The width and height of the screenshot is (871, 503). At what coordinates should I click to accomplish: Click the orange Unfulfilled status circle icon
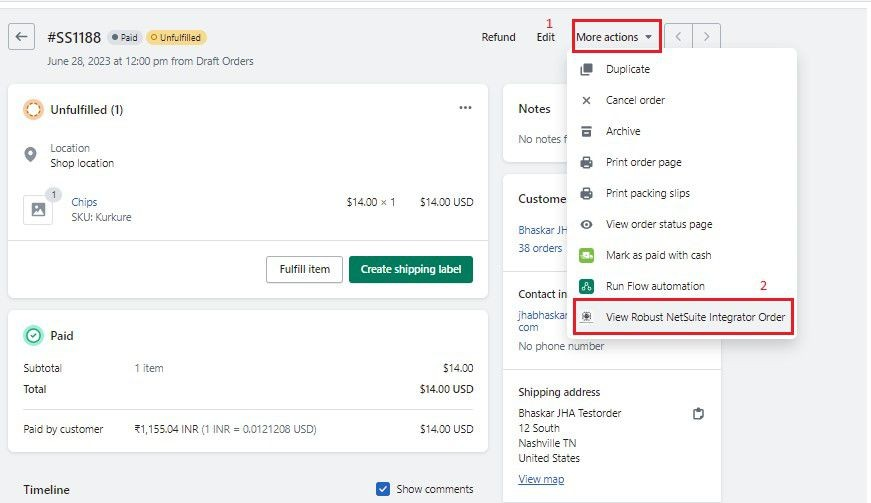click(33, 109)
